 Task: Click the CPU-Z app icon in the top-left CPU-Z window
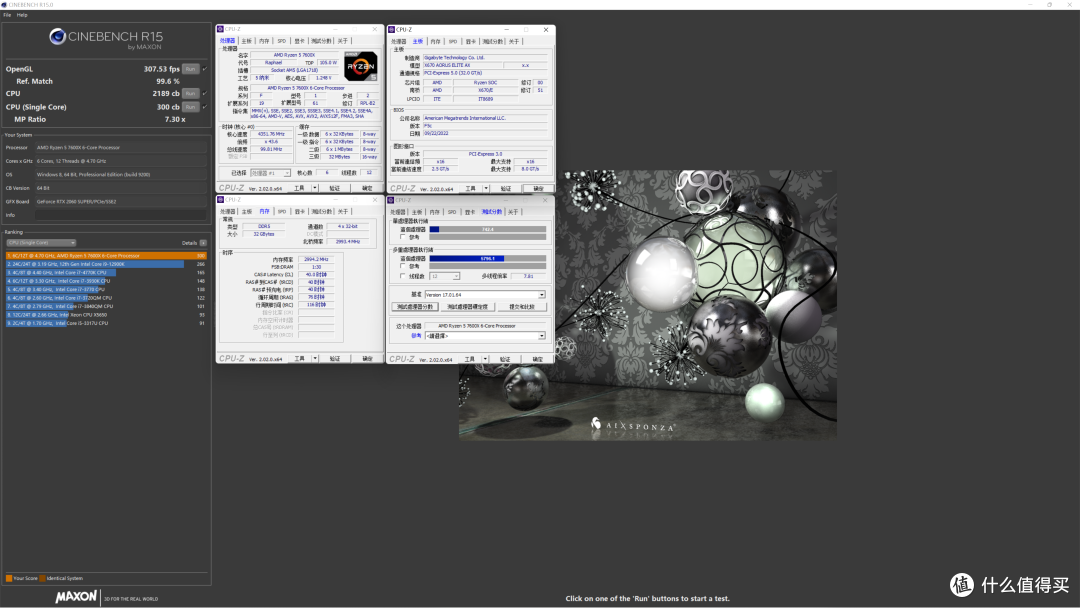pyautogui.click(x=220, y=29)
